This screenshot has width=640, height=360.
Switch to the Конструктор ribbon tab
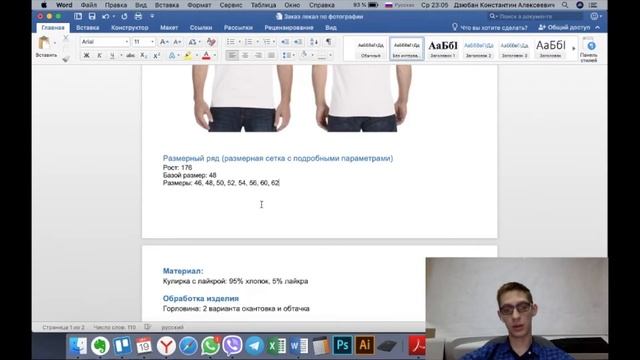(x=130, y=28)
